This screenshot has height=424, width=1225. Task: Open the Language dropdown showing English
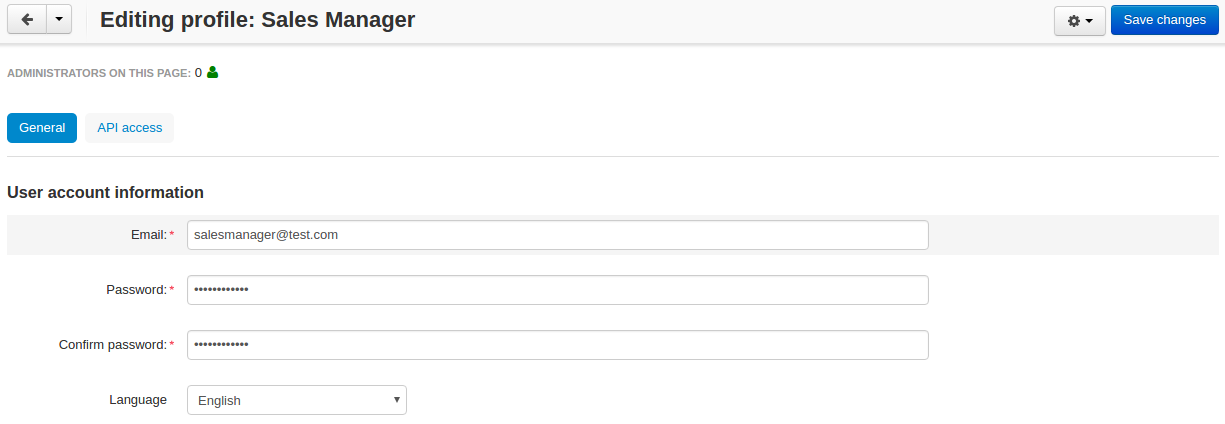tap(297, 400)
